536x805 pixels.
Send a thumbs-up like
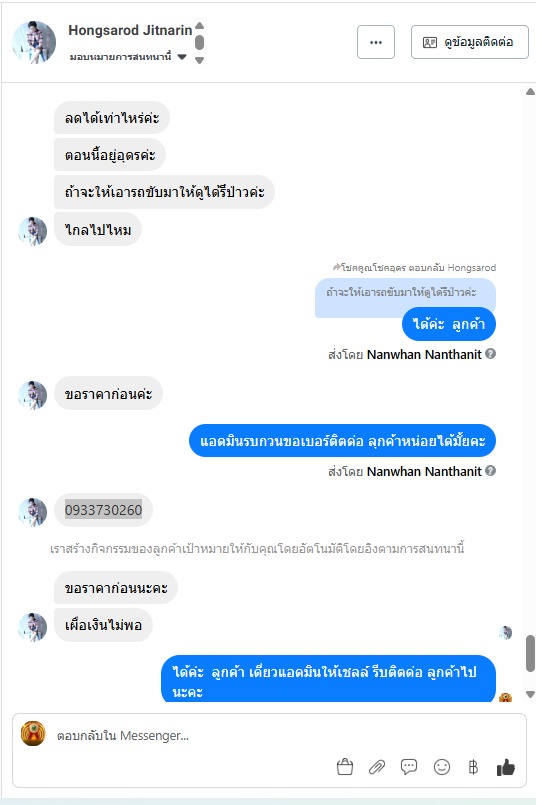(506, 767)
